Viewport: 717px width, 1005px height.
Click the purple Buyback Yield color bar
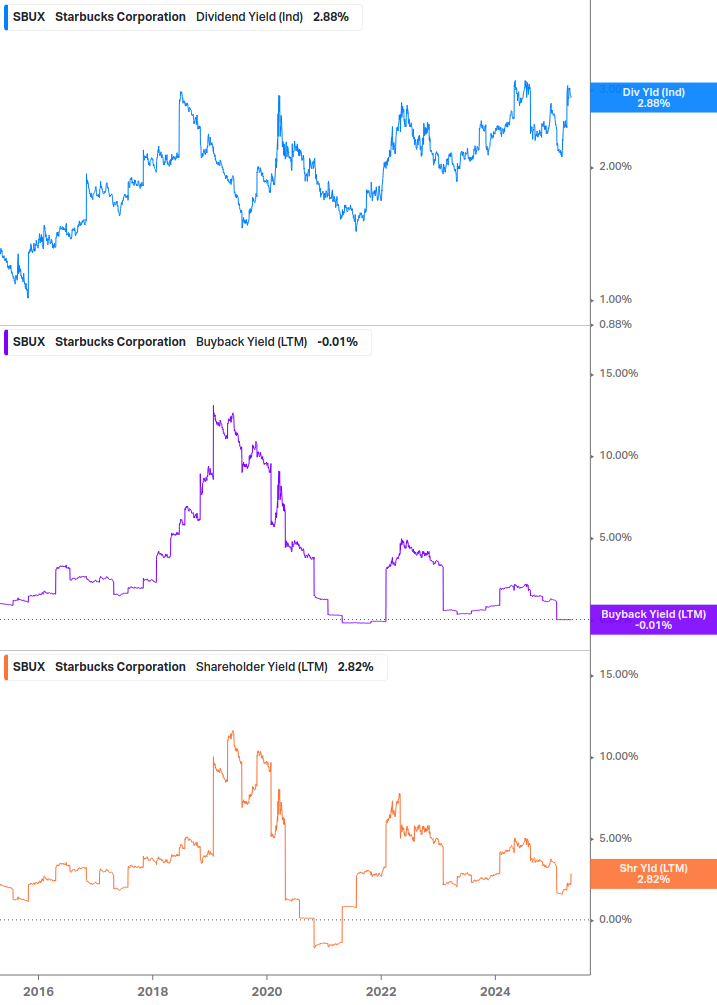(6, 342)
